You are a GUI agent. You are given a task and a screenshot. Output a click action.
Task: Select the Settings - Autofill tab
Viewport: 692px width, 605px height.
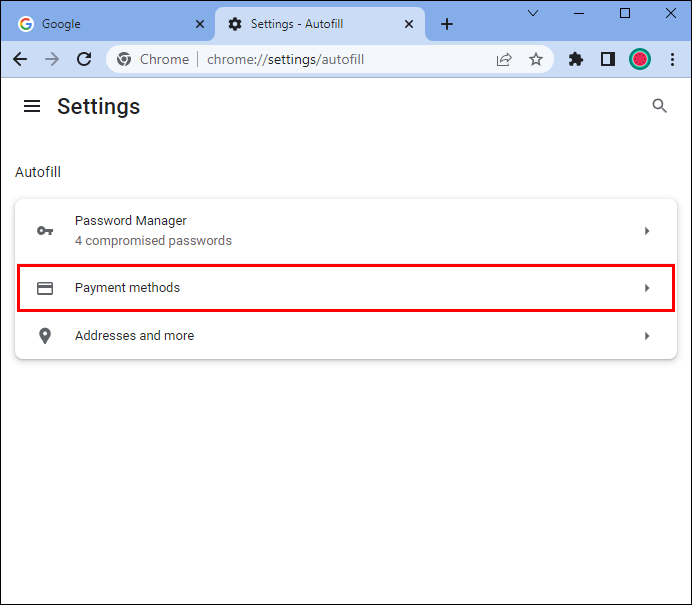[320, 24]
